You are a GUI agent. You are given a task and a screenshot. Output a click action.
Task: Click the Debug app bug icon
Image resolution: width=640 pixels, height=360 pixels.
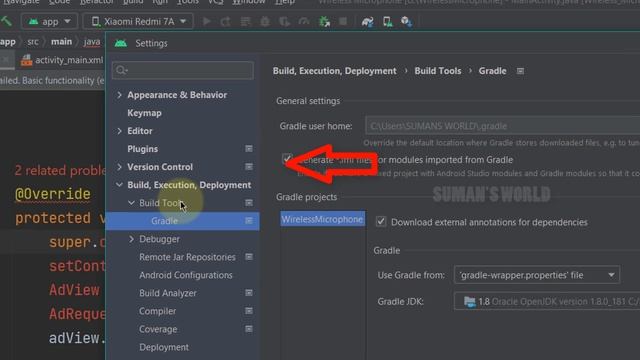(265, 21)
